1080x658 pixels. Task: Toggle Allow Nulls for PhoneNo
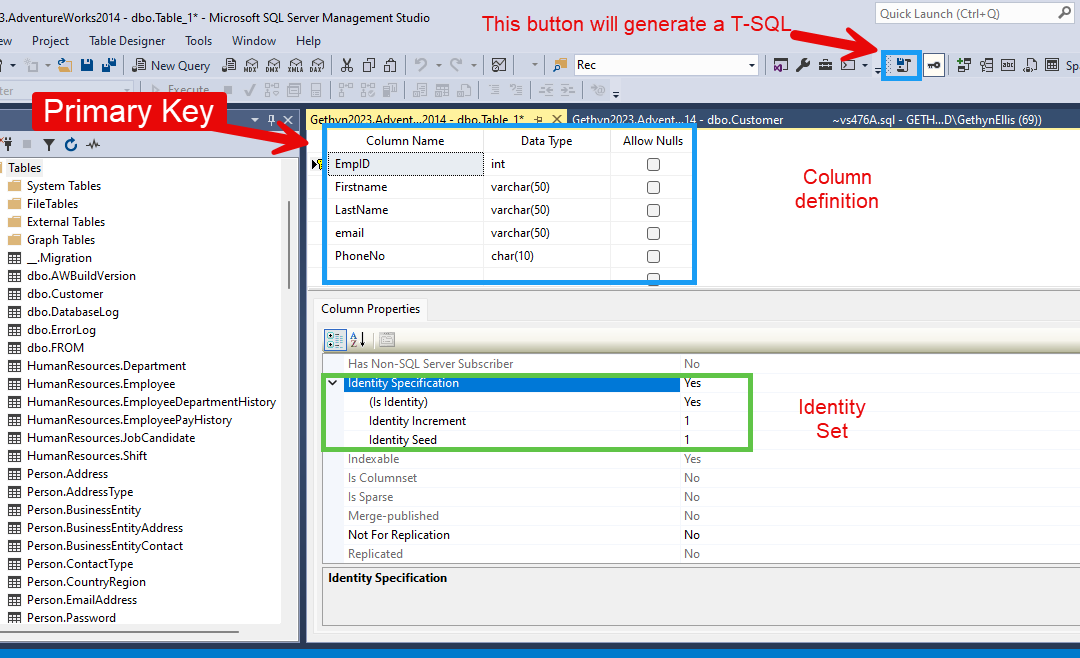point(653,256)
